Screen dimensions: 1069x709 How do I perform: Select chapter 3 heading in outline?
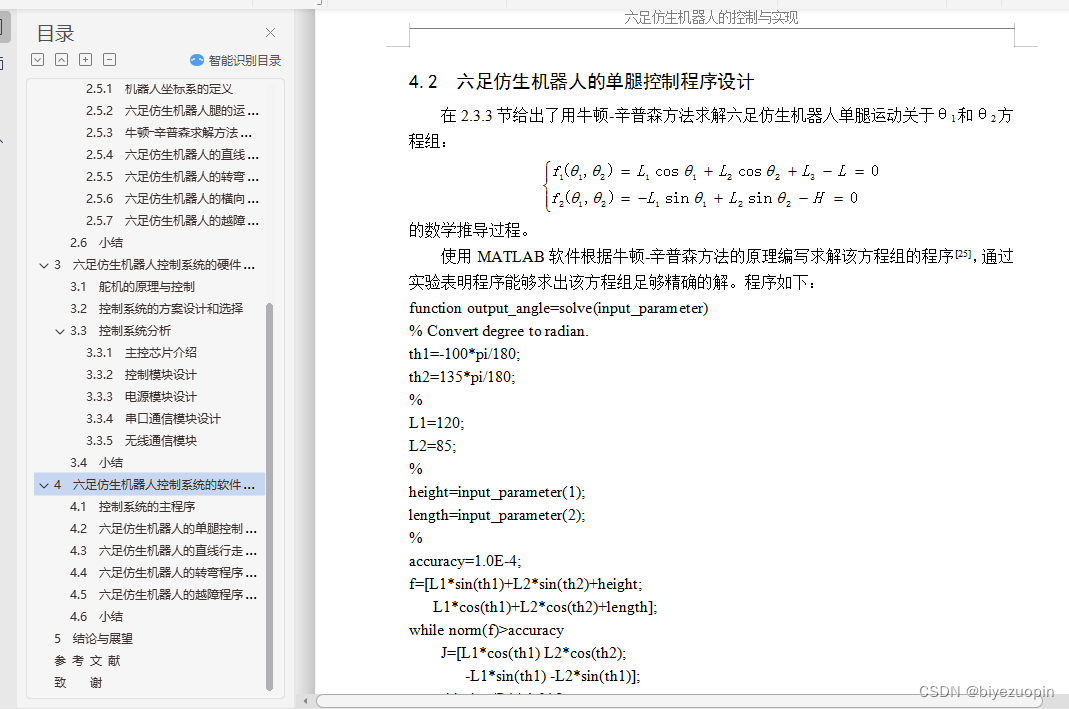click(x=155, y=265)
